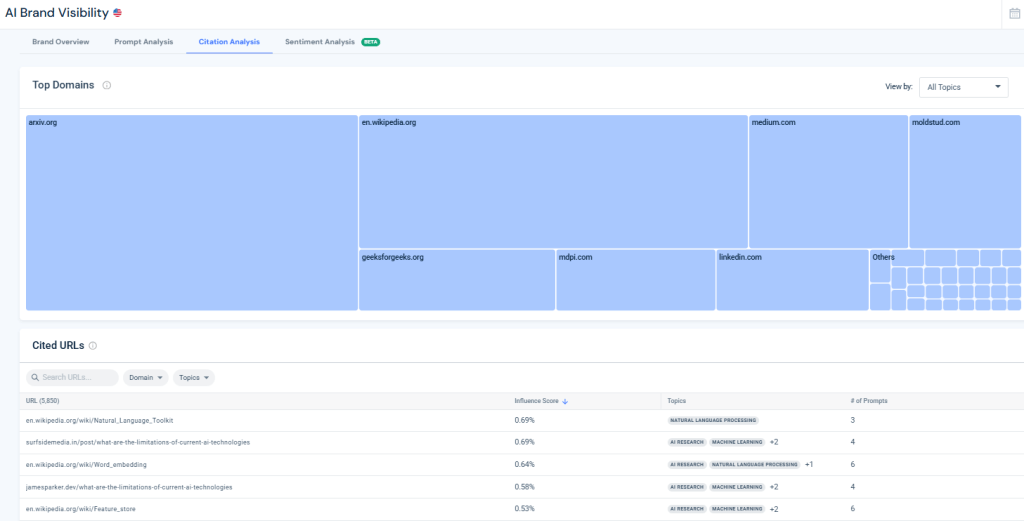Select the arxiv.org treemap block
Screen dimensions: 1024x521
[x=191, y=213]
